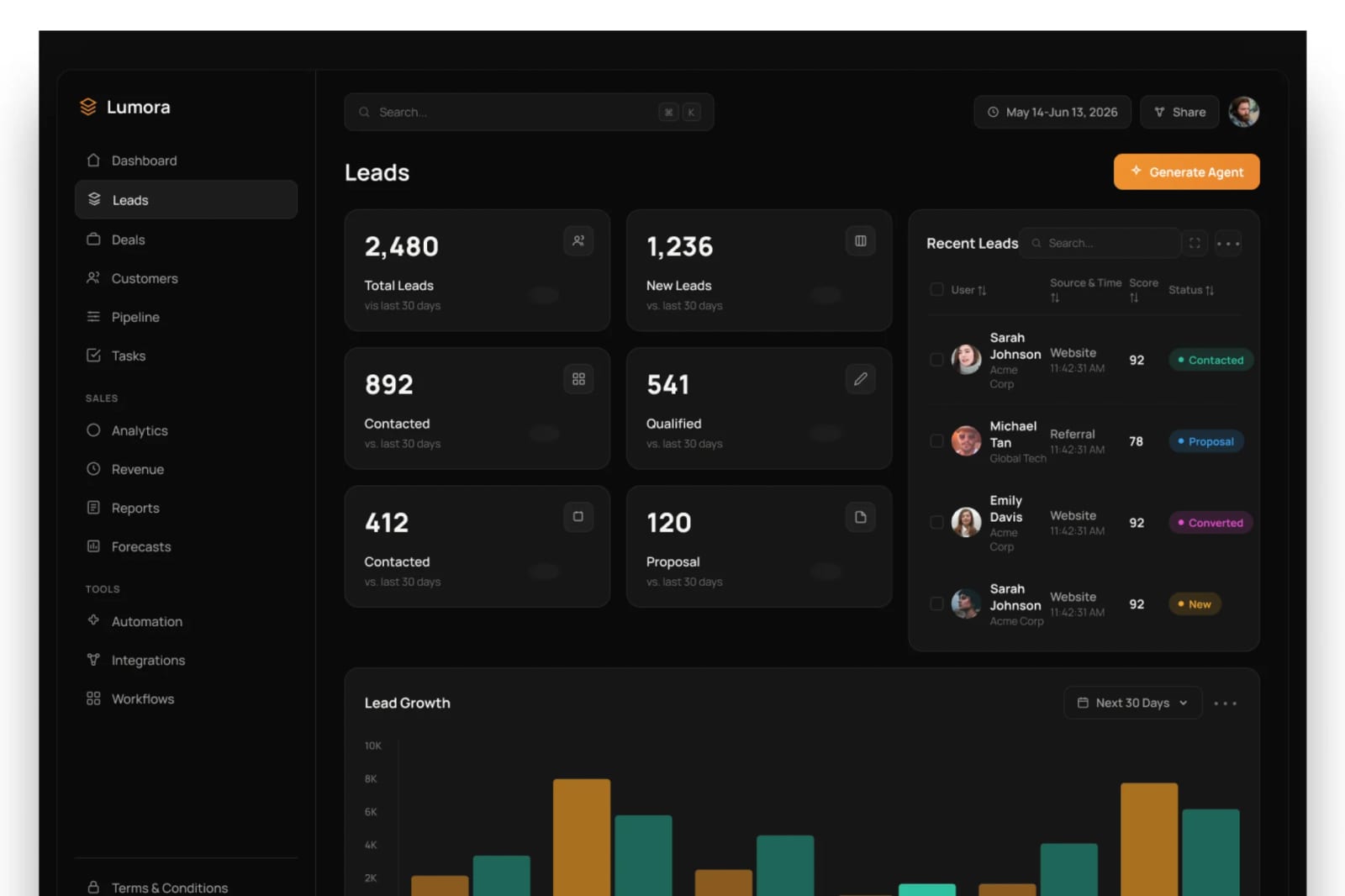Click the Integrations icon
This screenshot has height=896, width=1345.
93,660
